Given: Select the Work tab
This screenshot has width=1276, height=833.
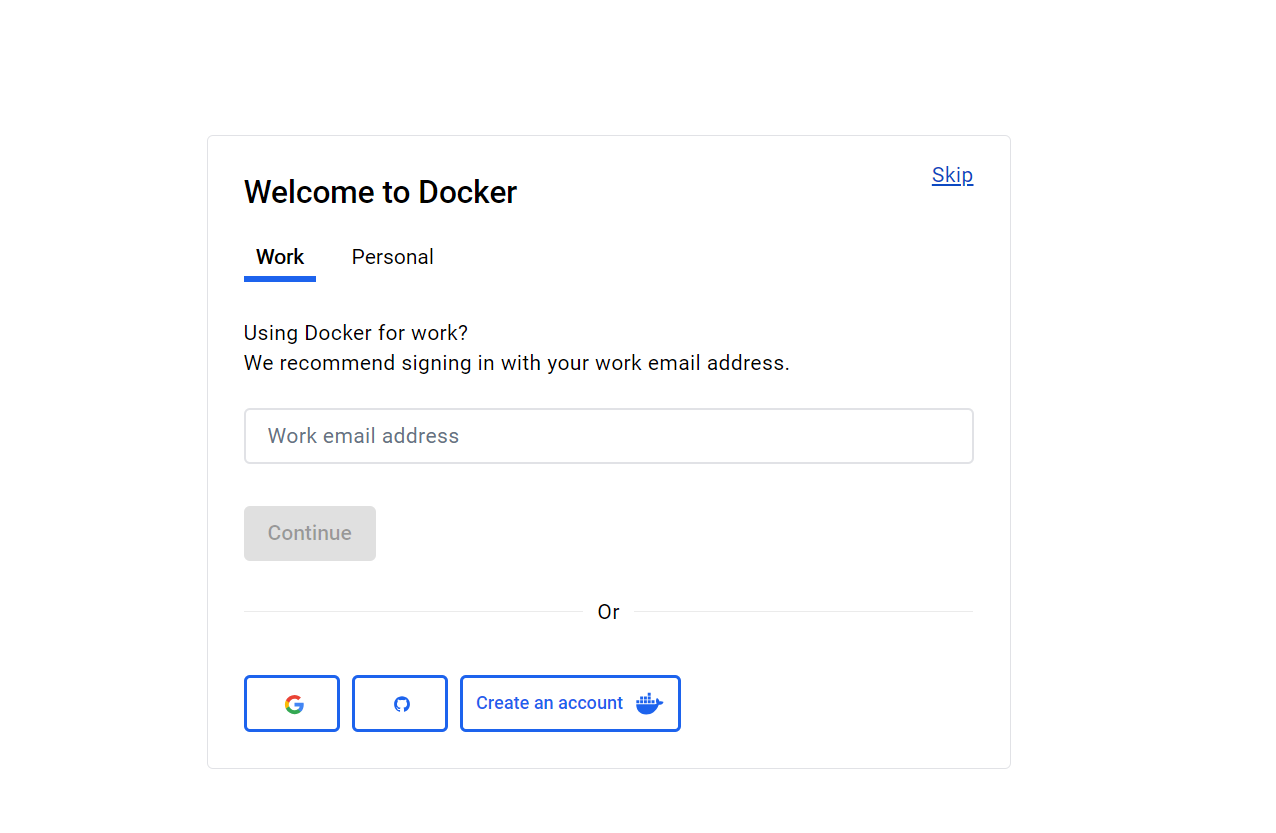Looking at the screenshot, I should pos(280,258).
